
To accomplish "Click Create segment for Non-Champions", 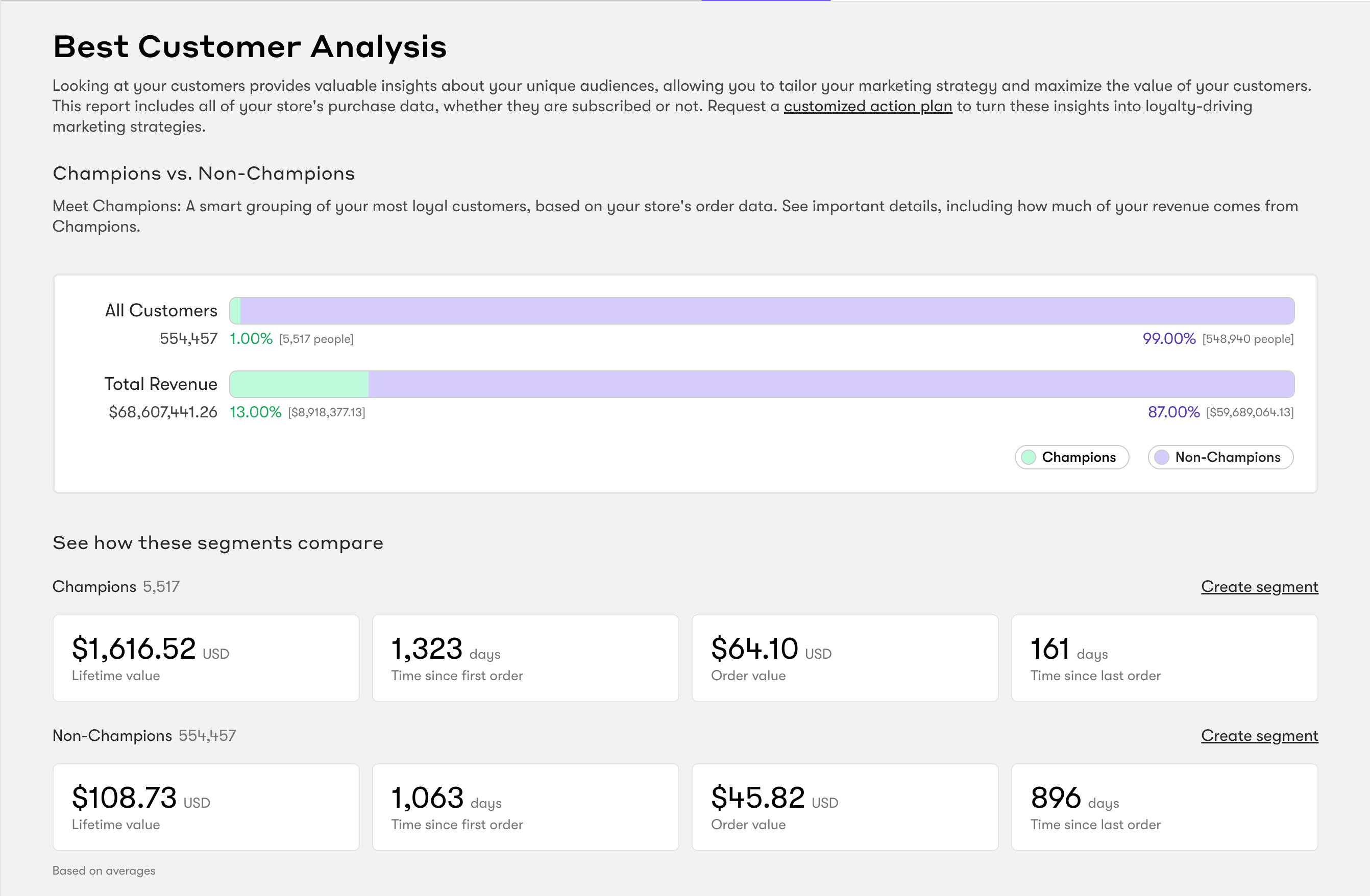I will (x=1259, y=735).
